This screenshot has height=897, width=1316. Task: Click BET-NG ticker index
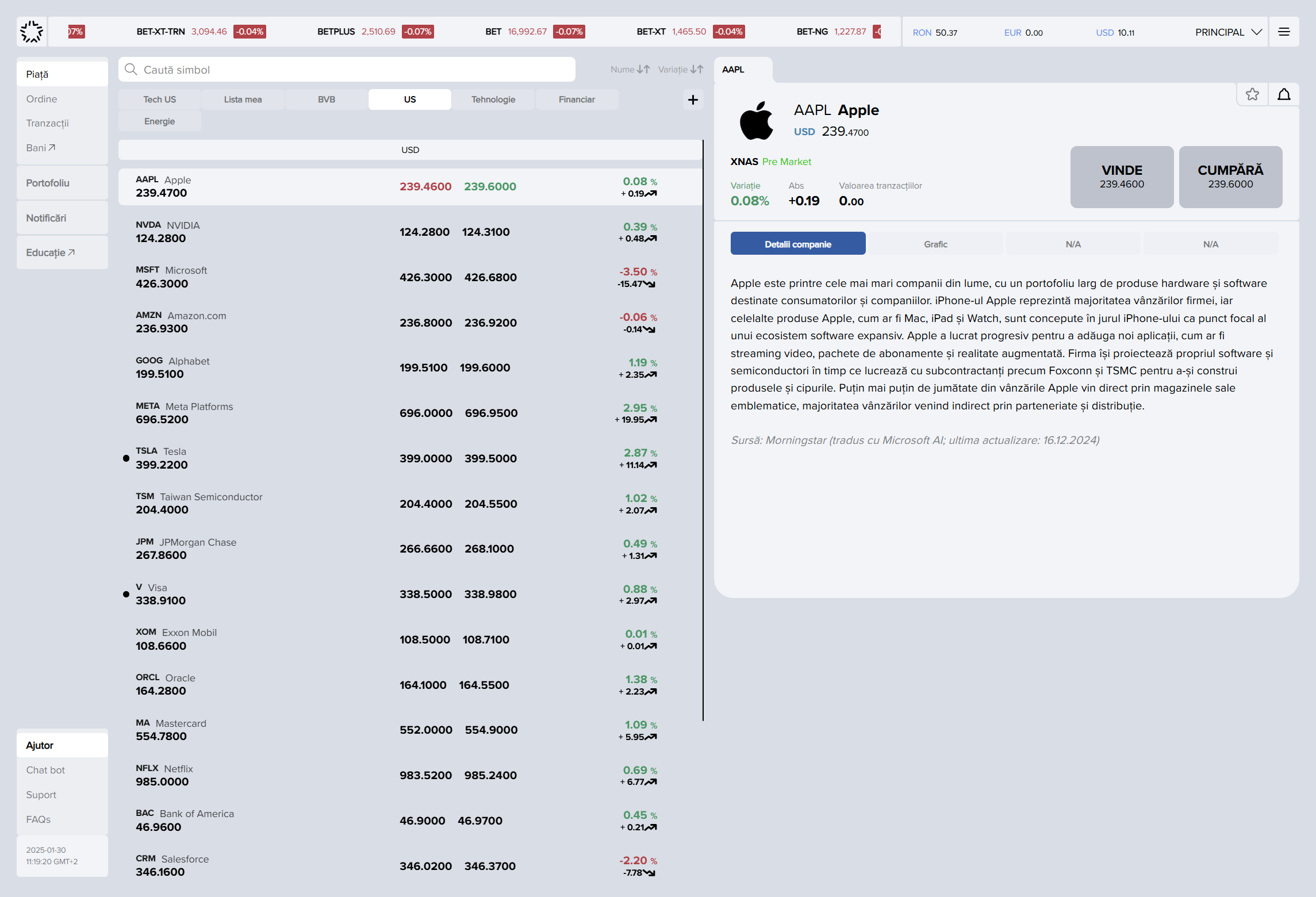[838, 32]
